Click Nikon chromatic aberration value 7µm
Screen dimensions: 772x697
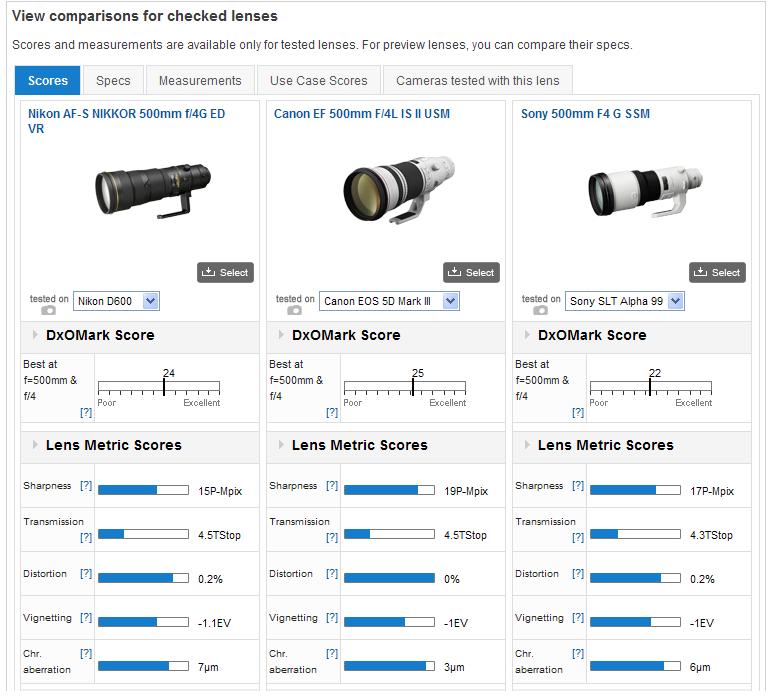(208, 667)
